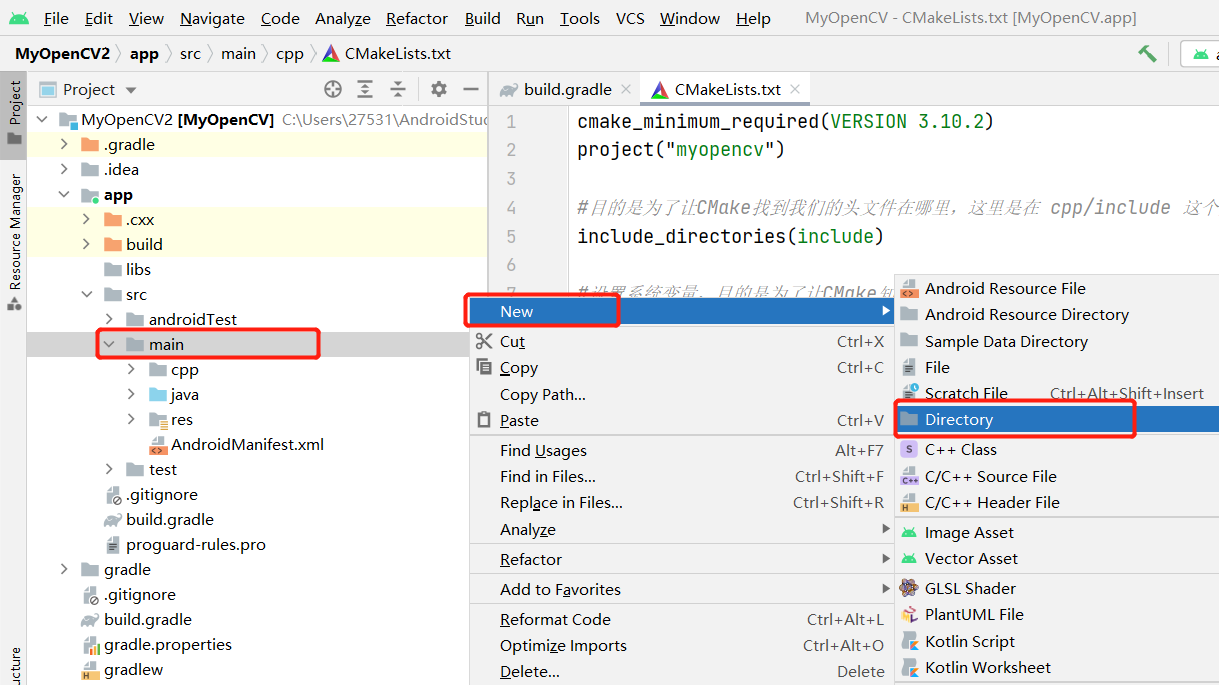Select Android Resource File

tap(1057, 288)
